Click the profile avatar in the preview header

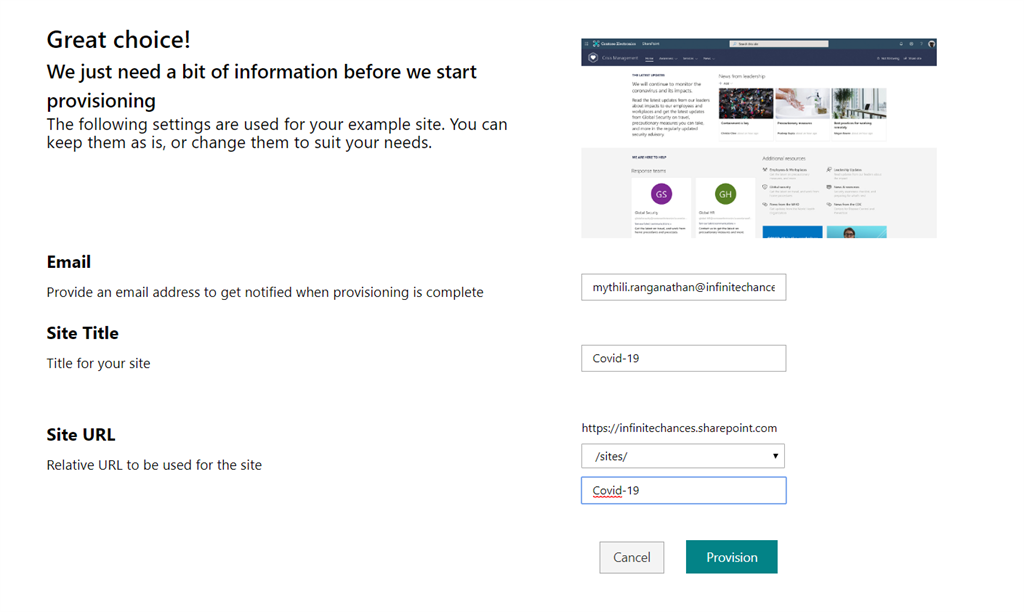pyautogui.click(x=931, y=44)
